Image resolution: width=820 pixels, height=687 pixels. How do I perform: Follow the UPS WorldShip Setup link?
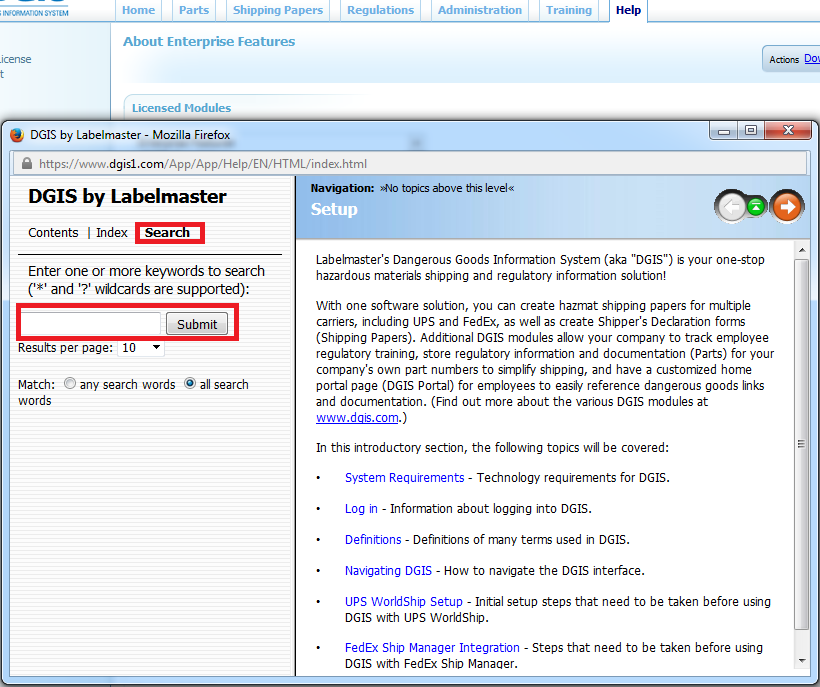tap(403, 602)
